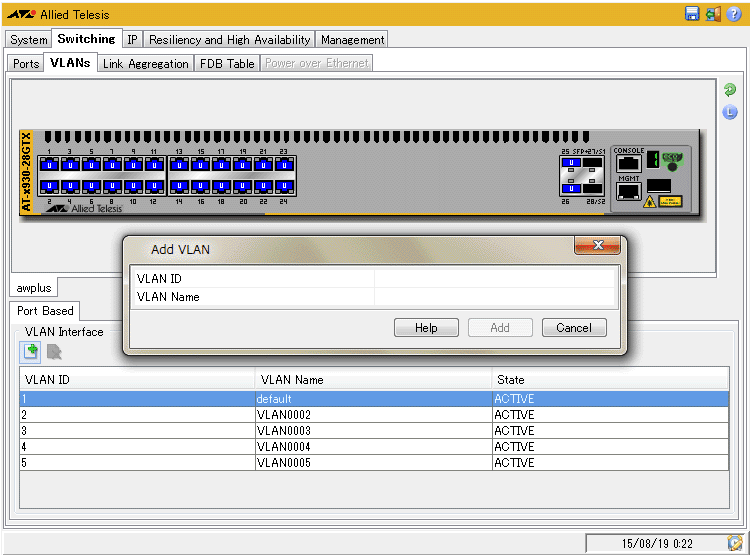Click the console port on the switch image

[x=628, y=163]
